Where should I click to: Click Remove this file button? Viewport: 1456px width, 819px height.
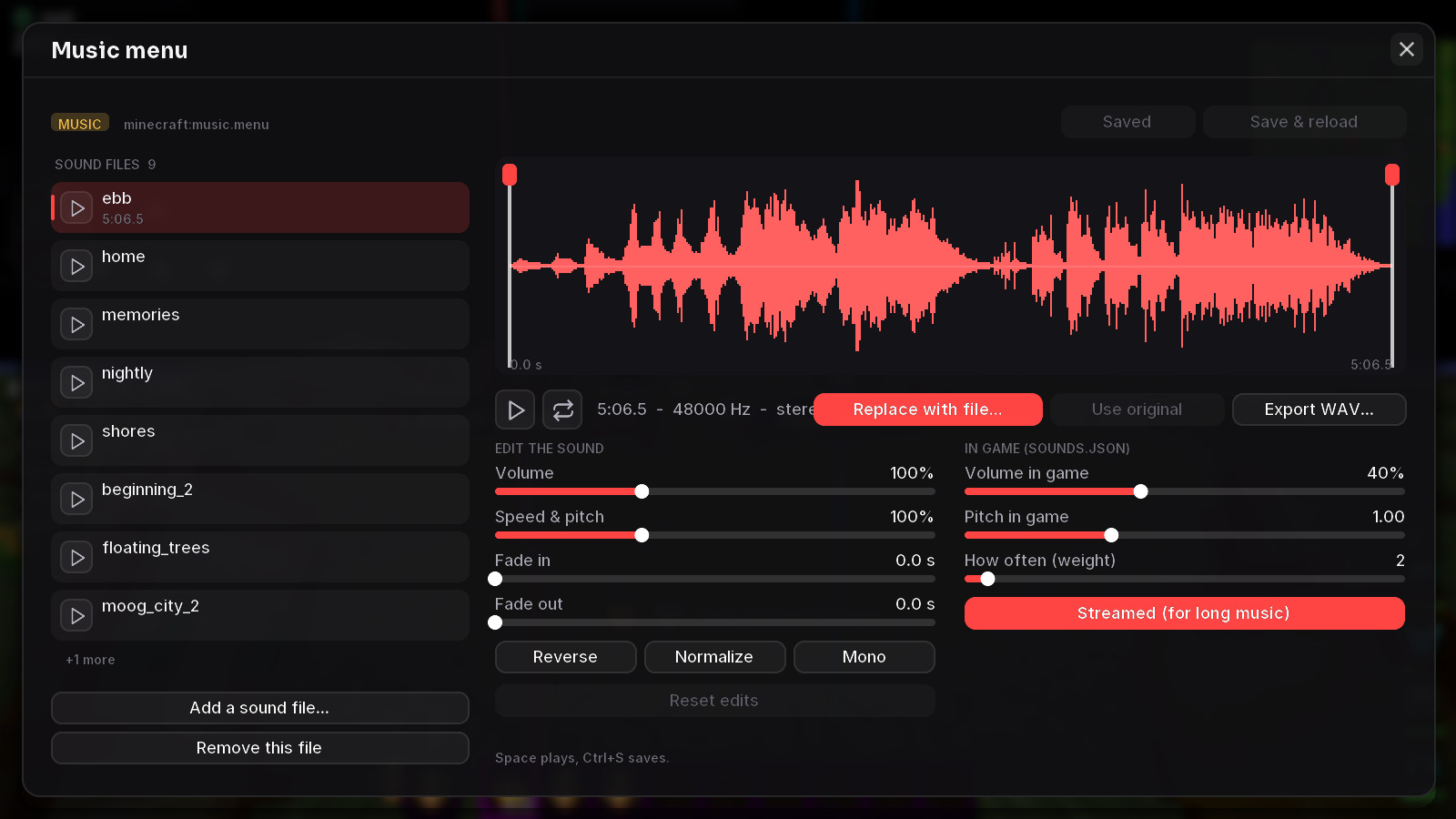[x=260, y=748]
